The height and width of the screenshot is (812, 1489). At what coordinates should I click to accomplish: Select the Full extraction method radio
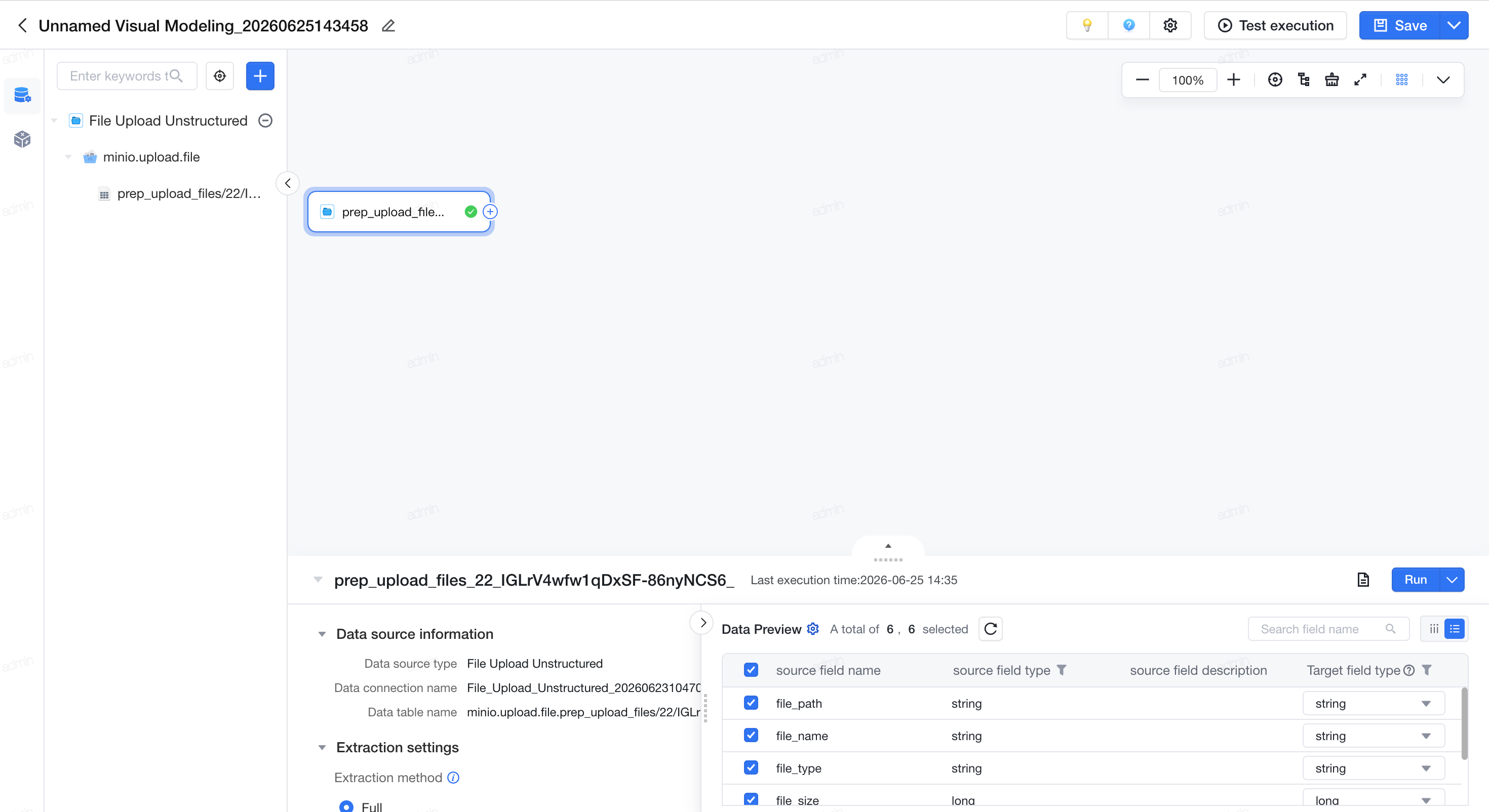[x=346, y=806]
